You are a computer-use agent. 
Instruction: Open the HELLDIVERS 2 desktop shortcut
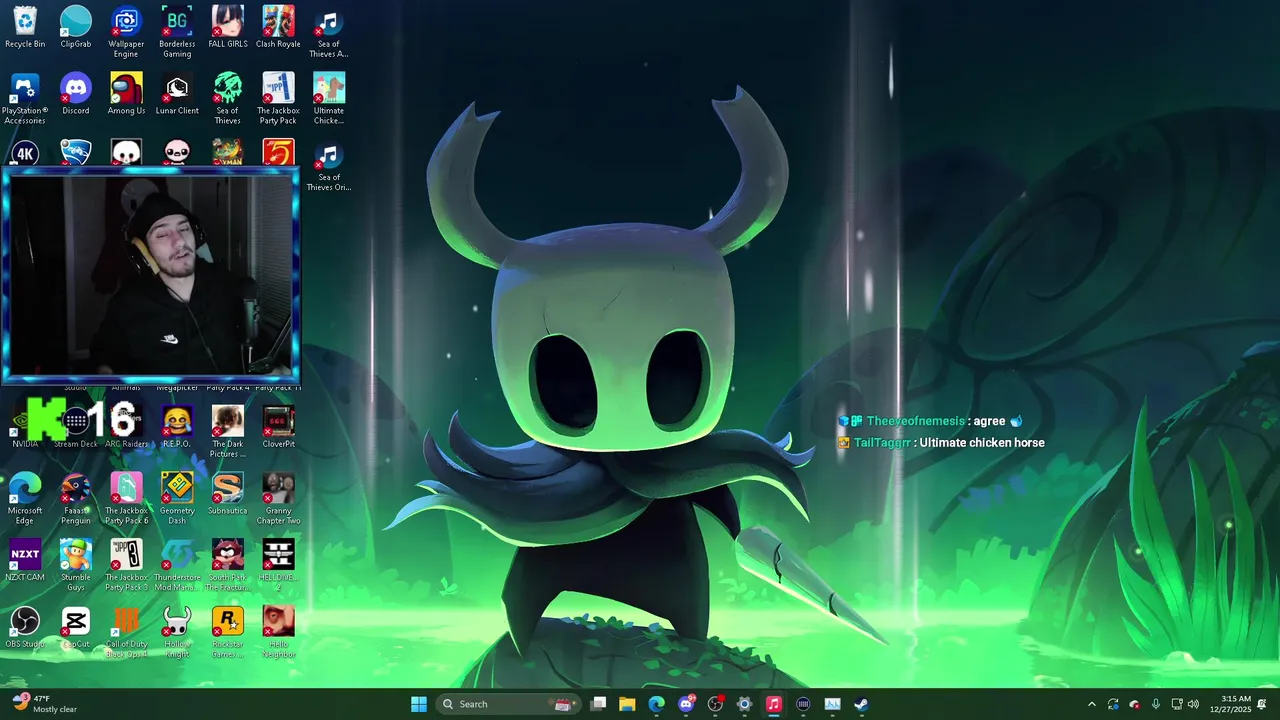click(278, 566)
